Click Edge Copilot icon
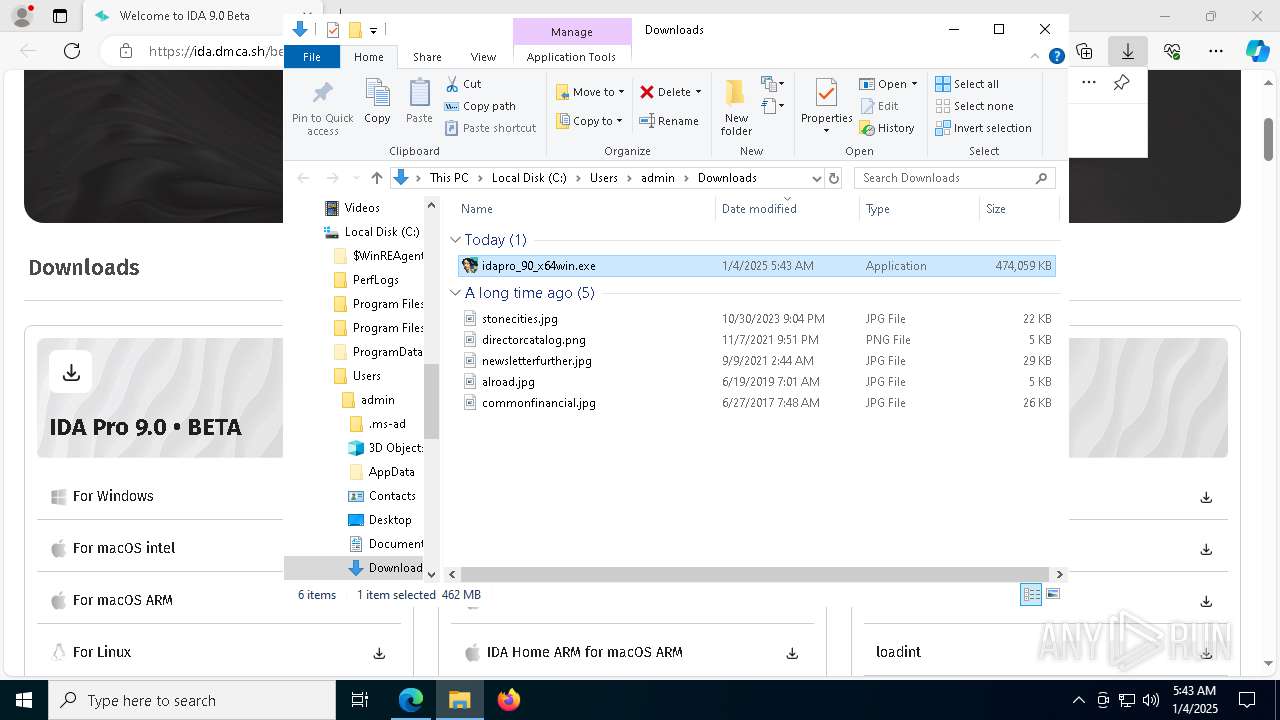Screen dimensions: 1280x720 click(x=1258, y=50)
